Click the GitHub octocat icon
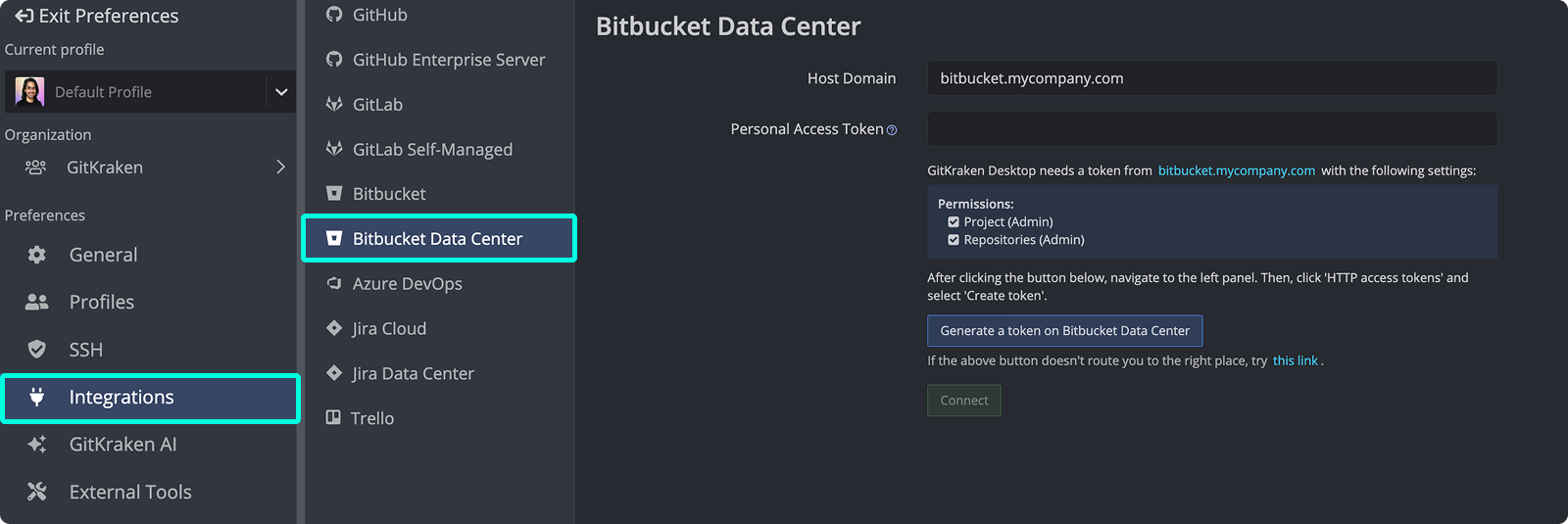 pos(334,15)
